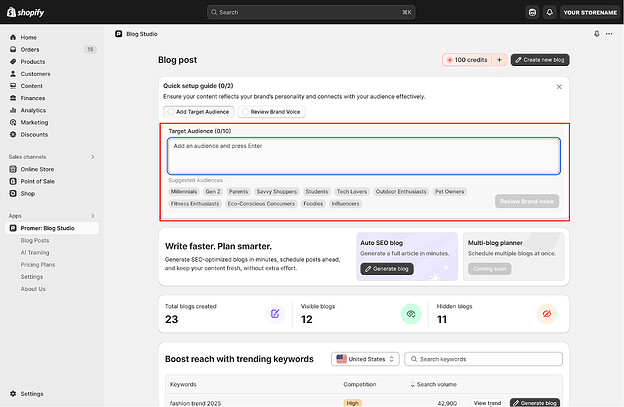
Task: Add Pet Owners audience tag
Action: click(449, 192)
